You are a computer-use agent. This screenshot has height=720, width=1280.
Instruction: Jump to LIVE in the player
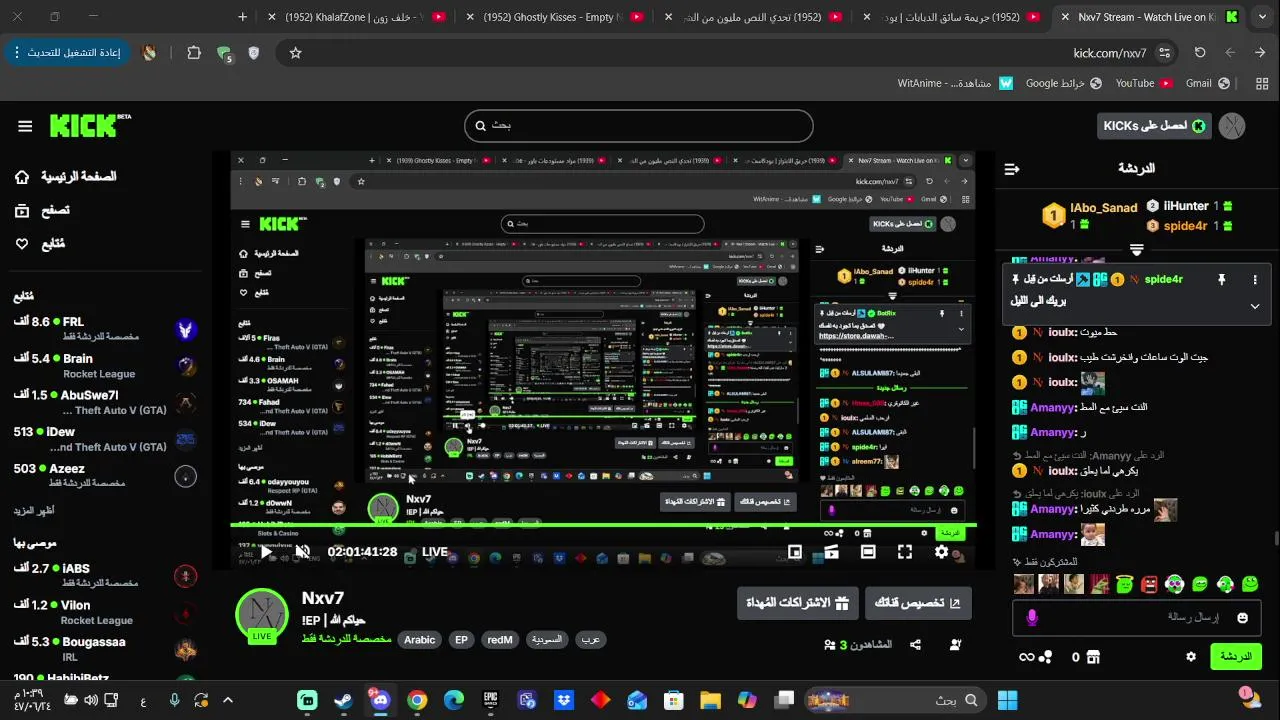[x=435, y=551]
